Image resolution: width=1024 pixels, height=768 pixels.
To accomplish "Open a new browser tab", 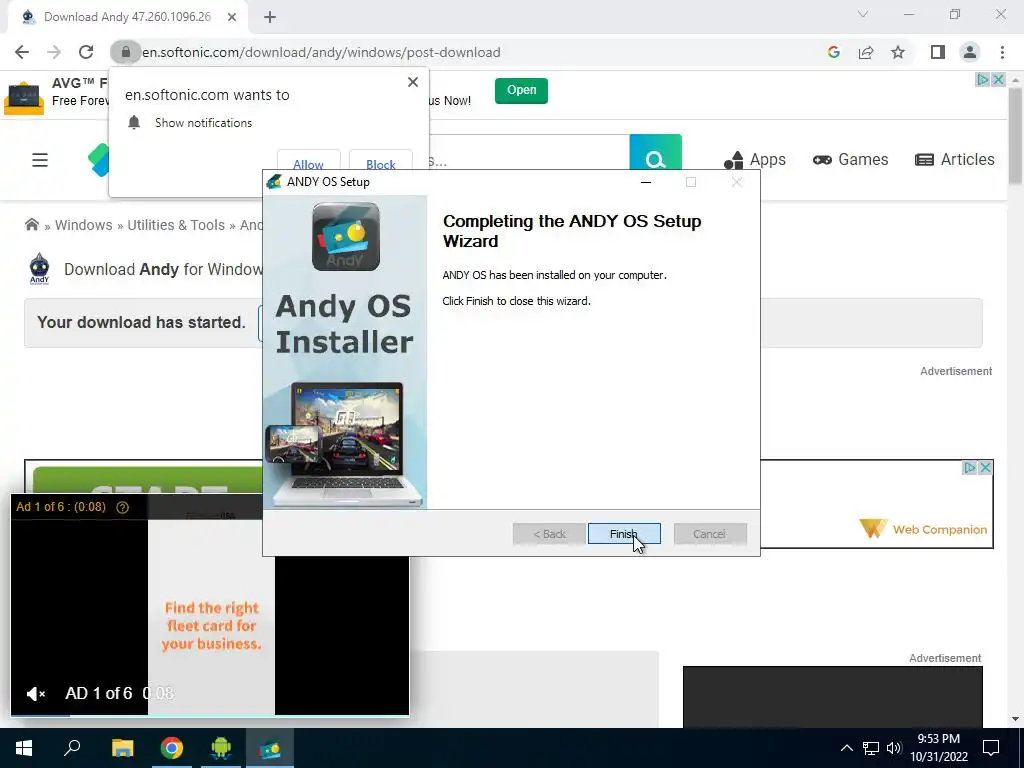I will tap(270, 17).
